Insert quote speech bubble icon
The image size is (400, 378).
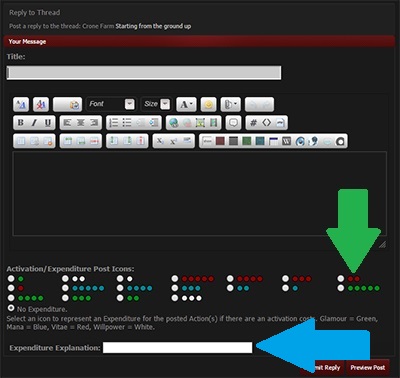click(x=233, y=123)
